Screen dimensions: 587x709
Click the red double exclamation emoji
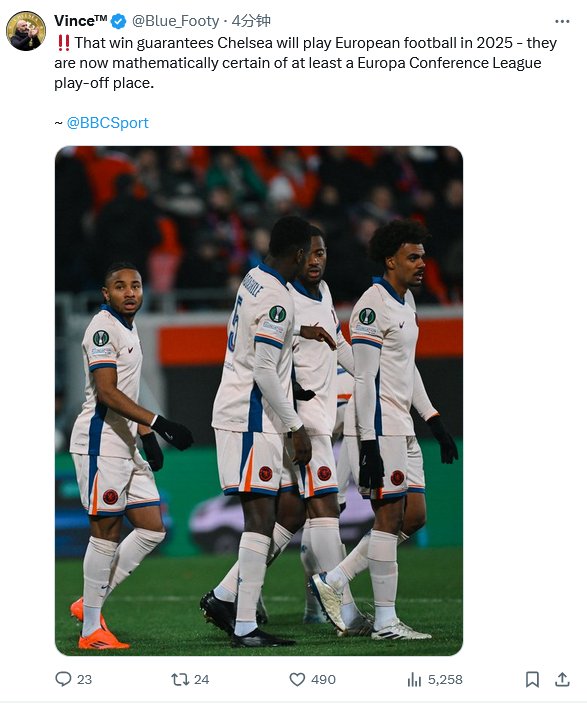coord(64,43)
